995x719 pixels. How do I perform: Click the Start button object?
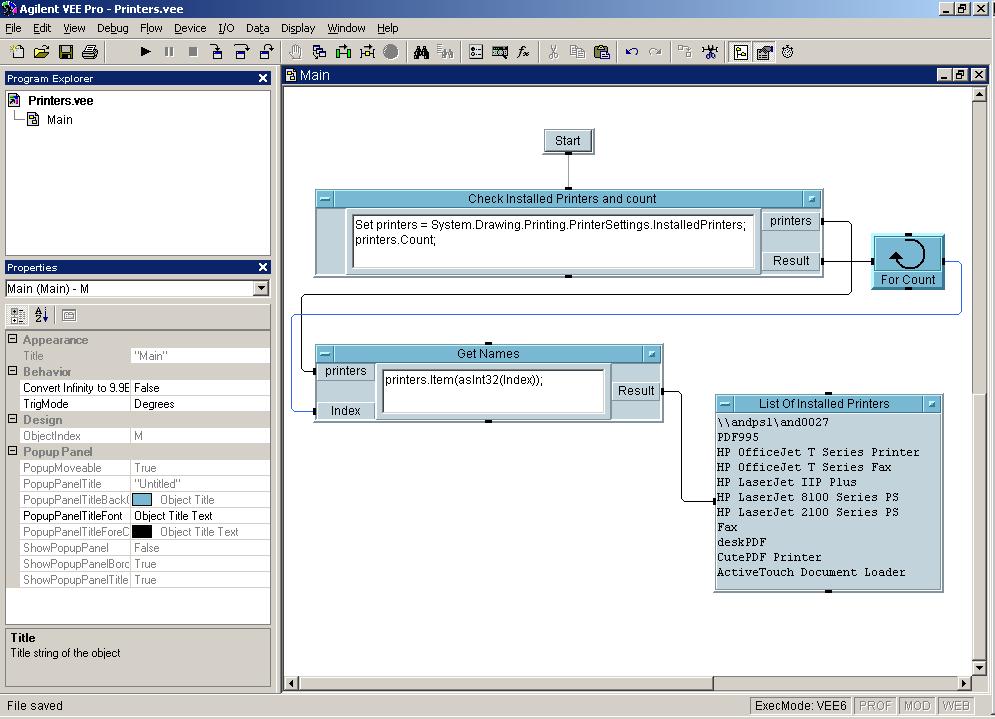coord(568,141)
